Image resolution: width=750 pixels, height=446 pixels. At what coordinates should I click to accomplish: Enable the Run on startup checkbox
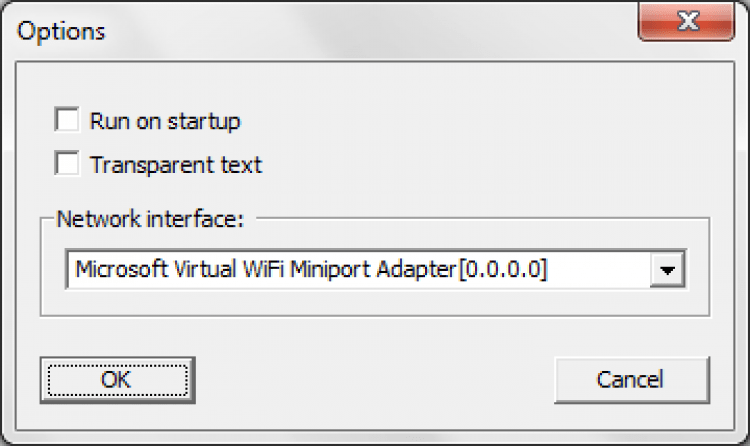68,122
